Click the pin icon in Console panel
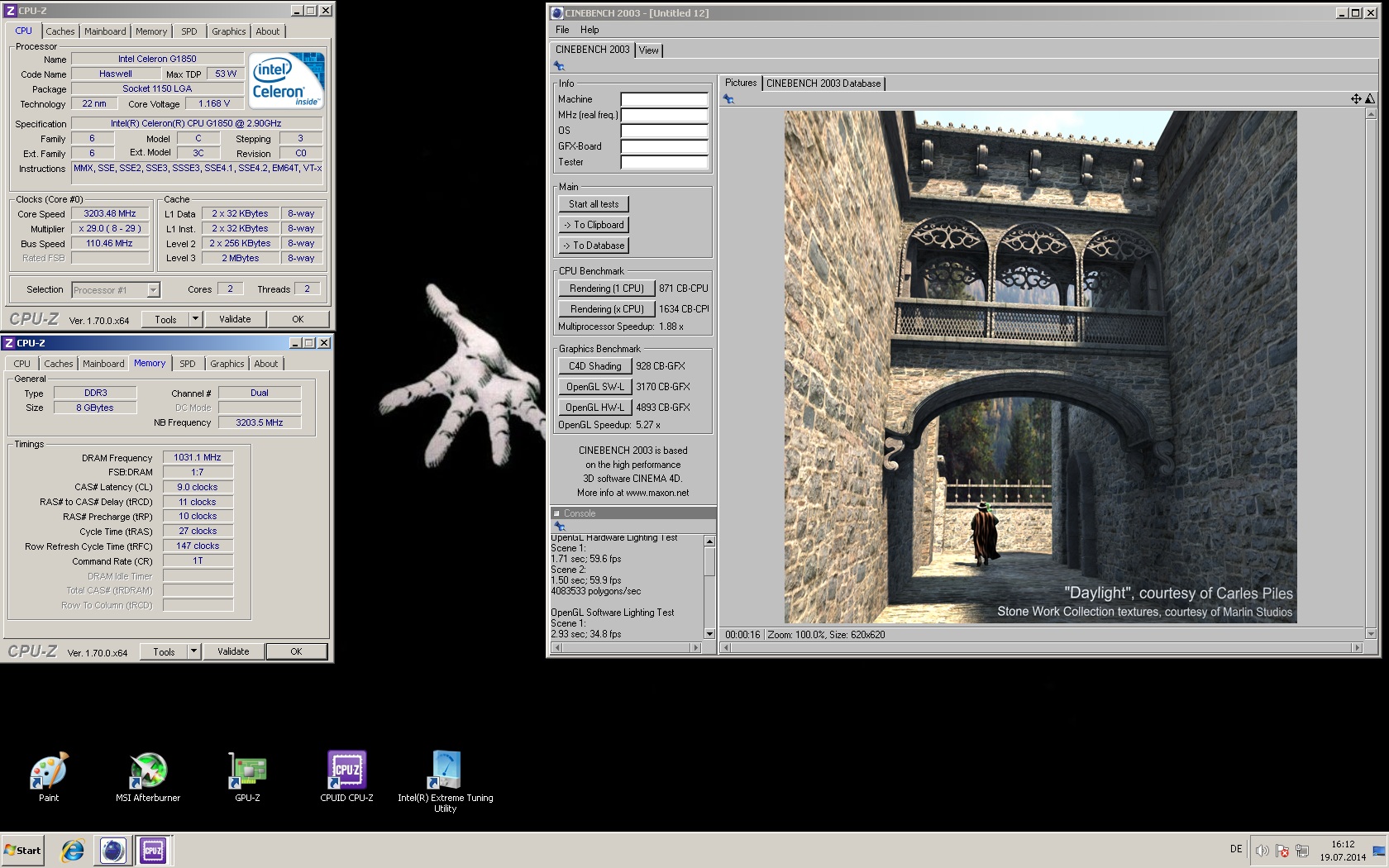1389x868 pixels. pyautogui.click(x=560, y=526)
